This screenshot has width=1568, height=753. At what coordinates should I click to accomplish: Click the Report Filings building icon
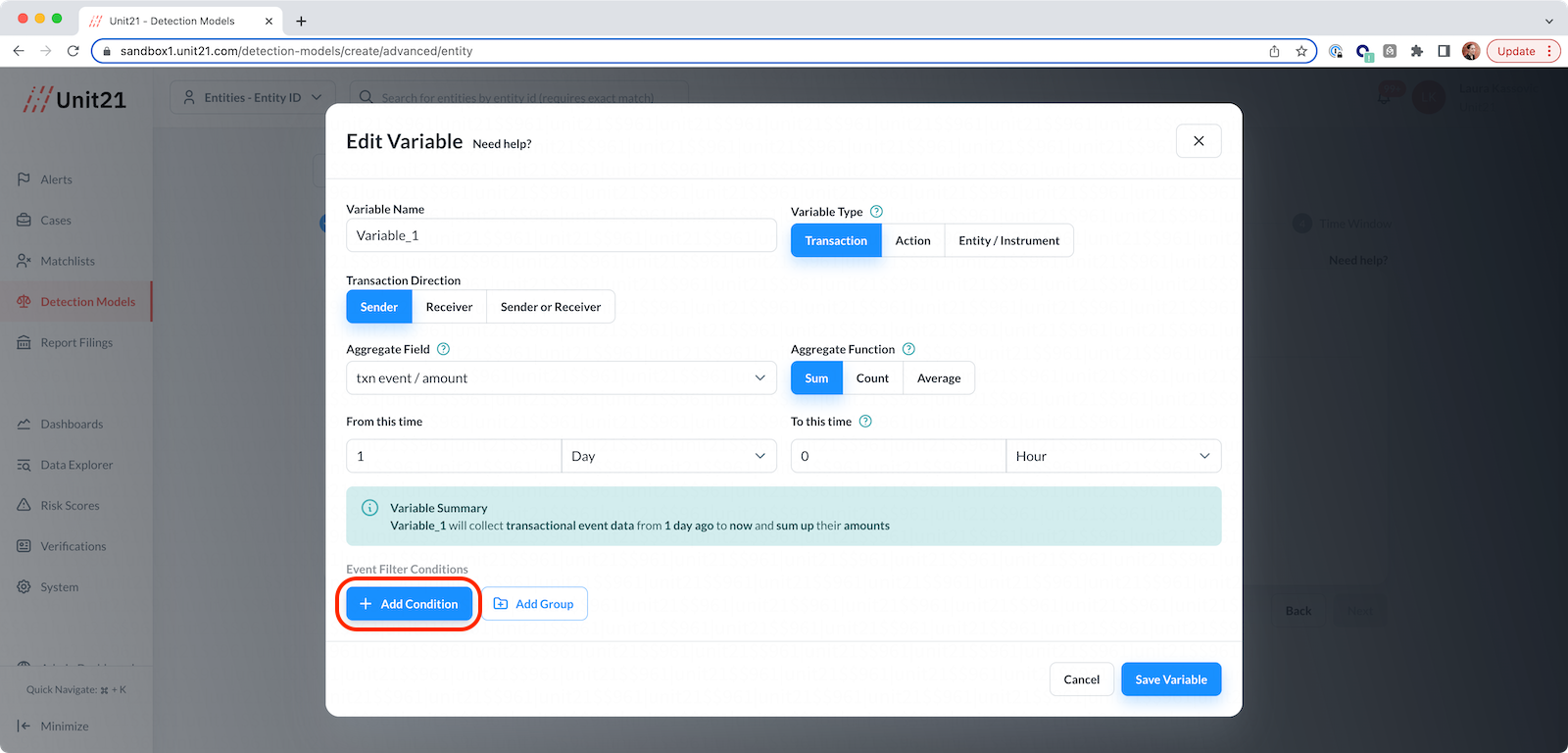coord(24,343)
